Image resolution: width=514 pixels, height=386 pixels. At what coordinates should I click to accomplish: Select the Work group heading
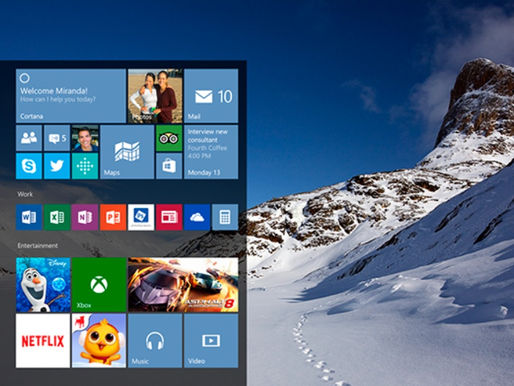pyautogui.click(x=25, y=194)
